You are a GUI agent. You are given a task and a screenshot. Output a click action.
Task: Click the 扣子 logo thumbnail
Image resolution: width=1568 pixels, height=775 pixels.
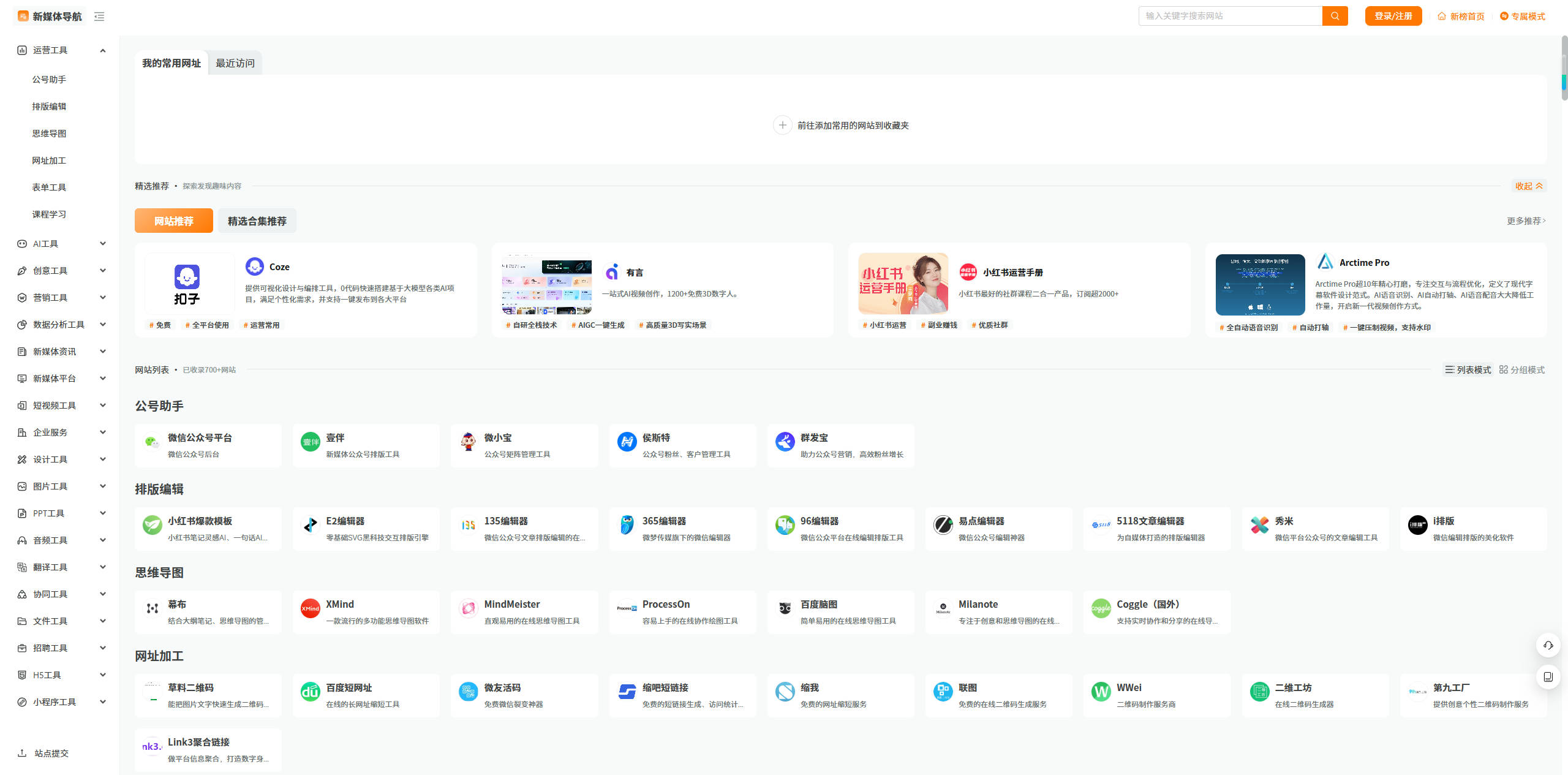tap(190, 284)
